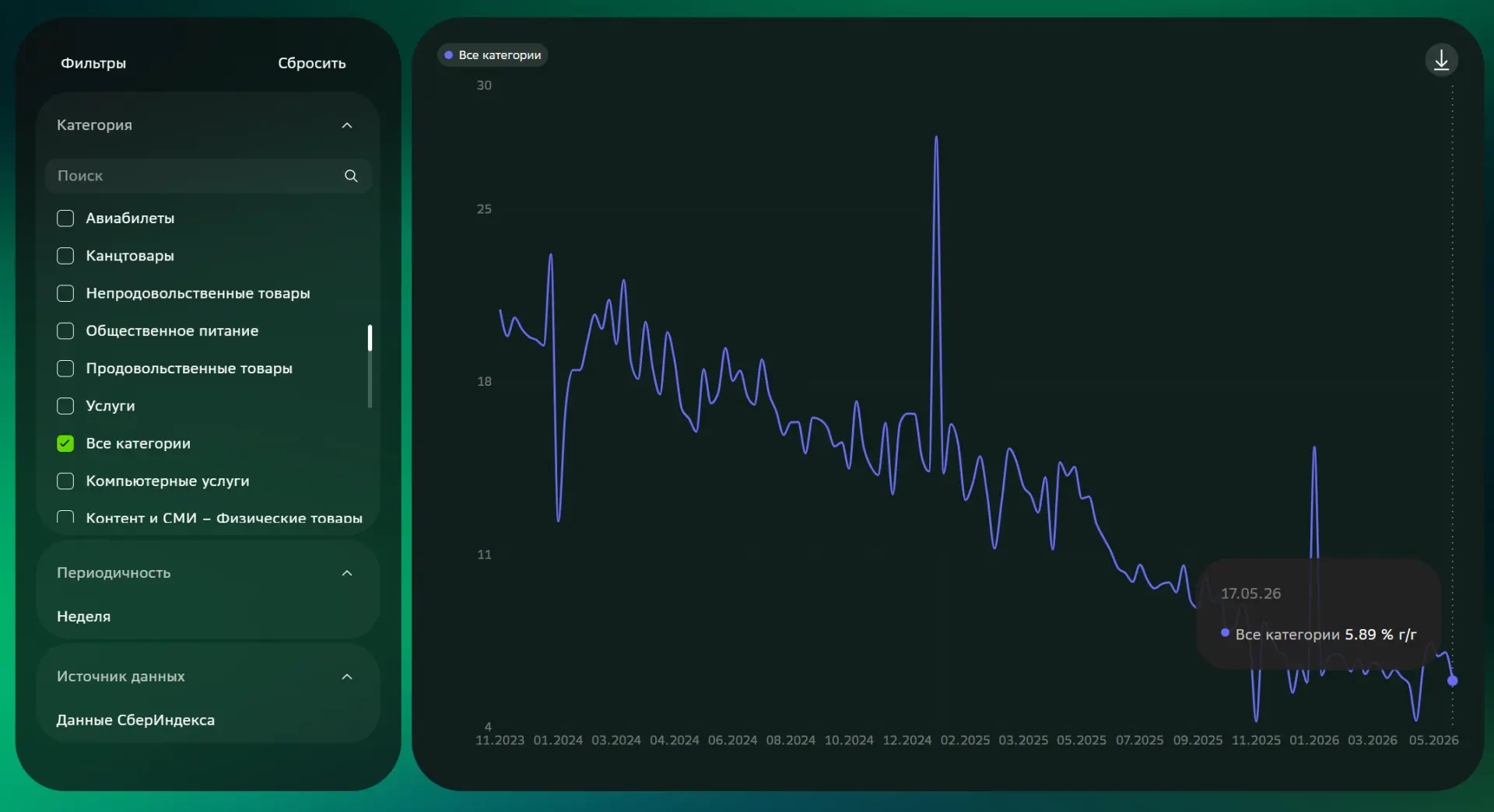The width and height of the screenshot is (1494, 812).
Task: Collapse the Категория section chevron
Action: pos(347,125)
